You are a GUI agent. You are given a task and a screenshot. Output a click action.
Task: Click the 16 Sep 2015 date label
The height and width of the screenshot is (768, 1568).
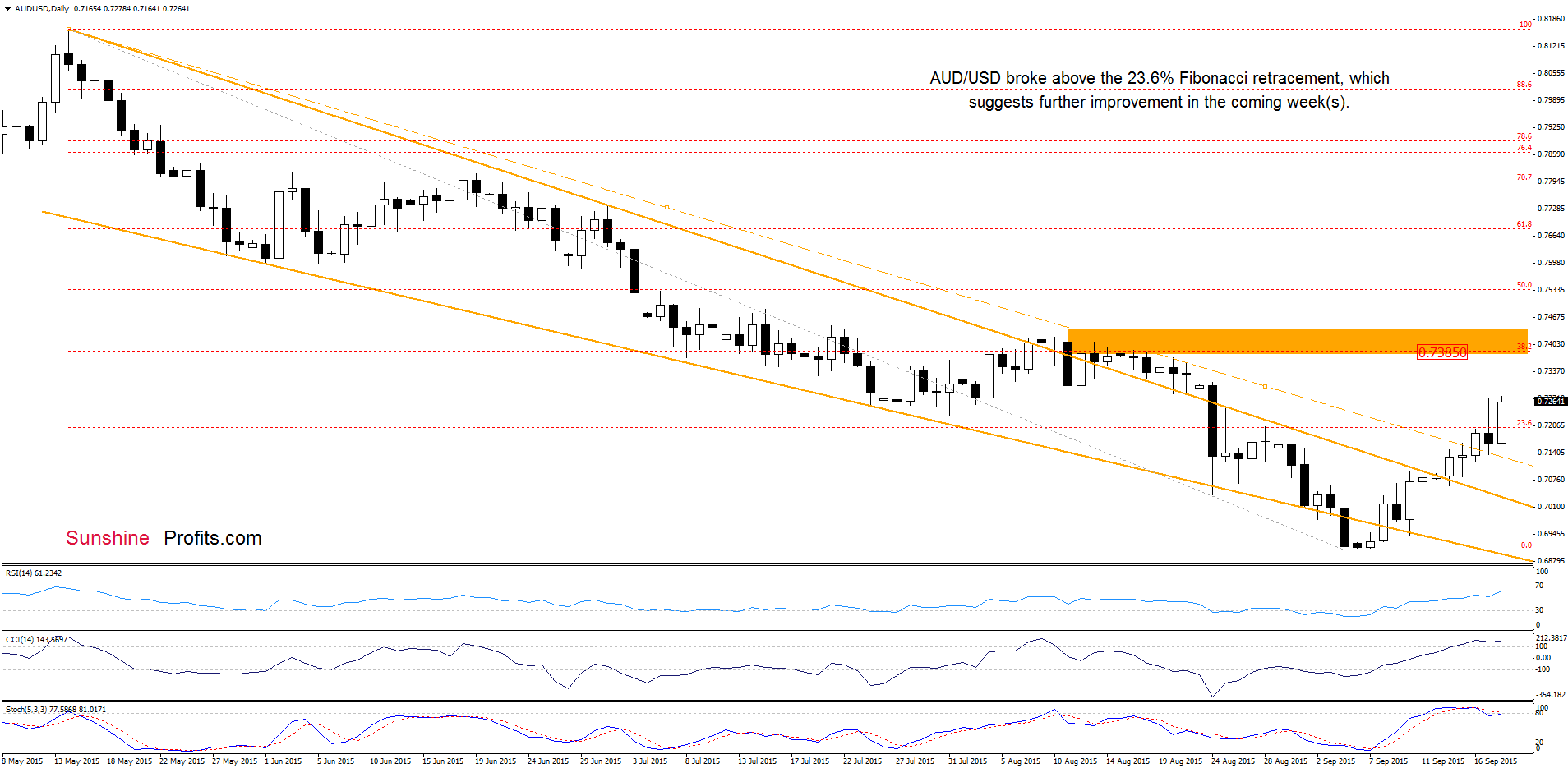[1496, 761]
